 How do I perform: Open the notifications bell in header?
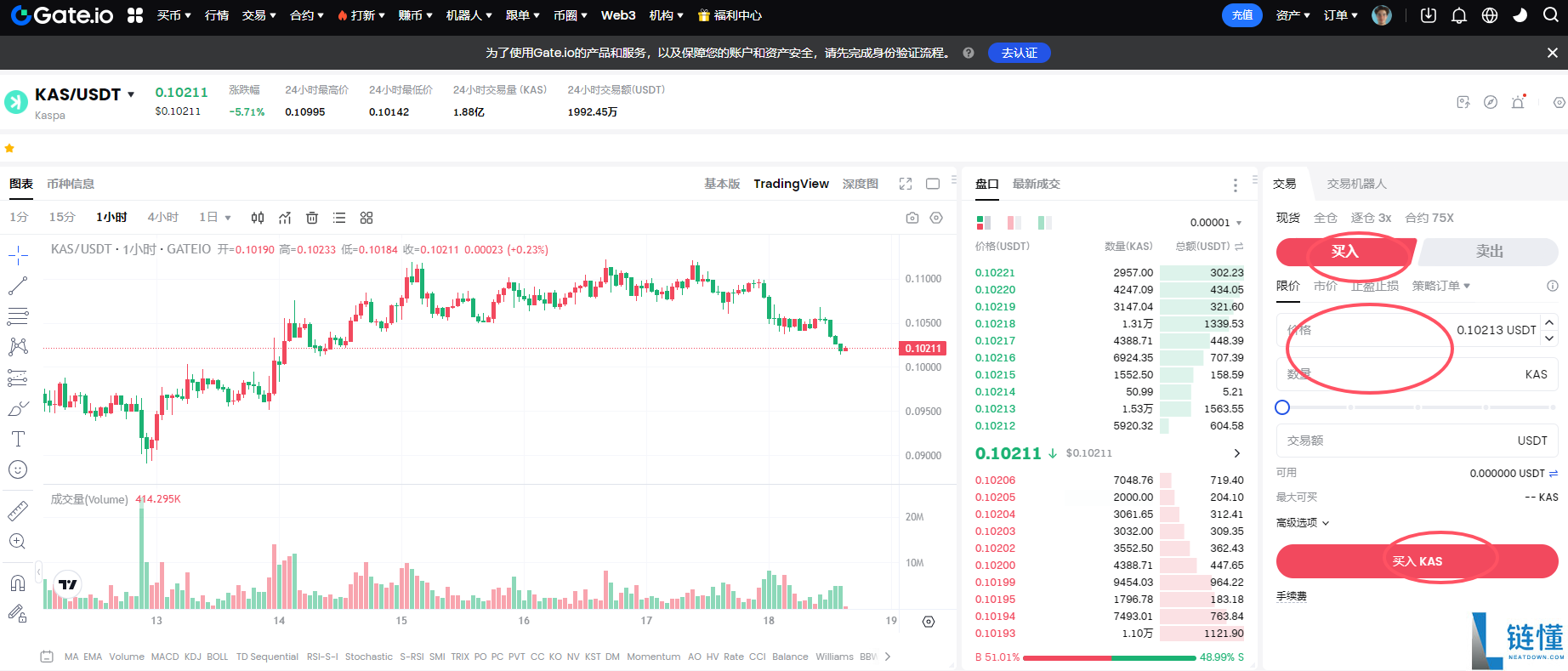(1459, 15)
